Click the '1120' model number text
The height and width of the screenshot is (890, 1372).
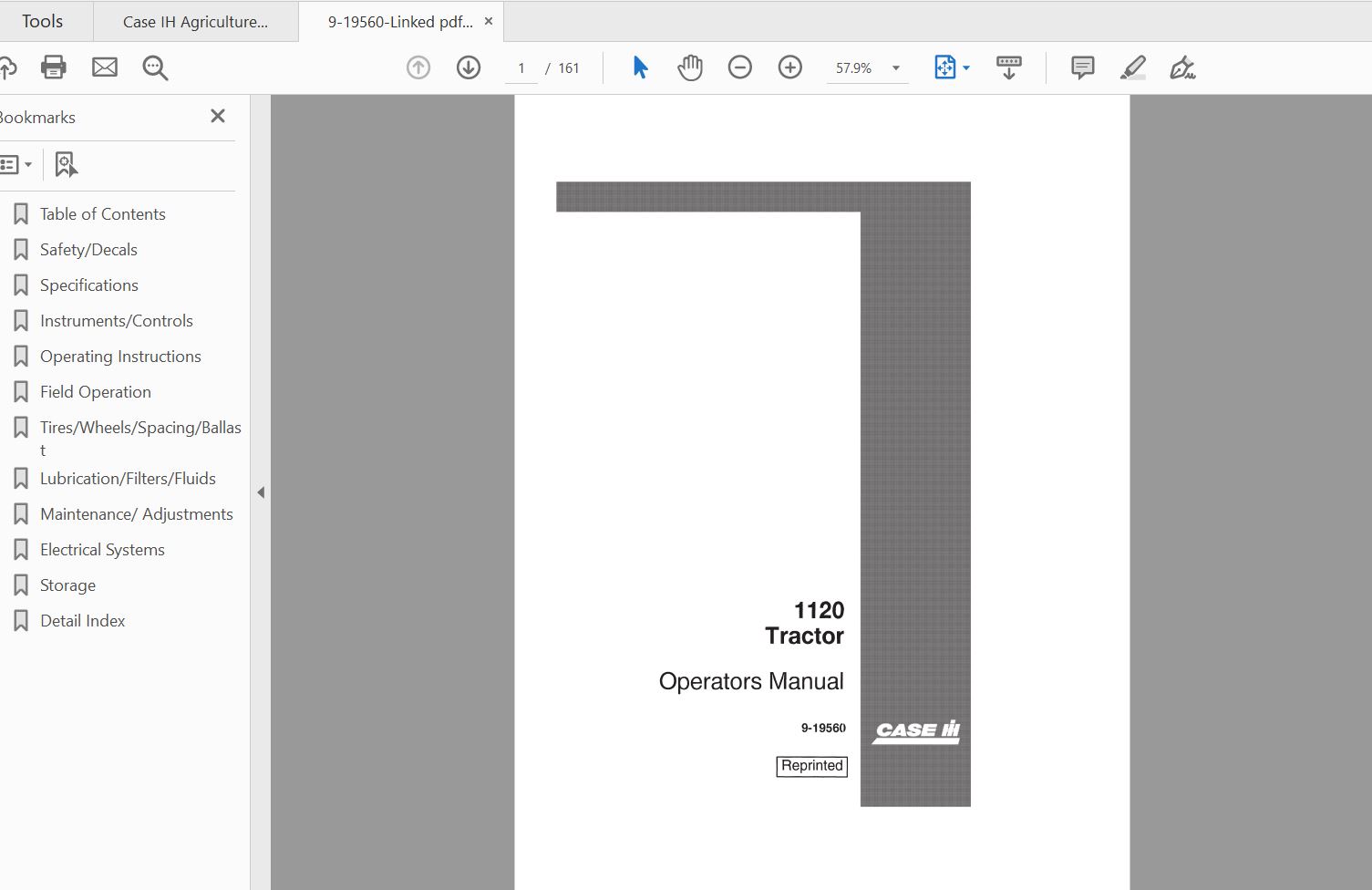pos(819,610)
